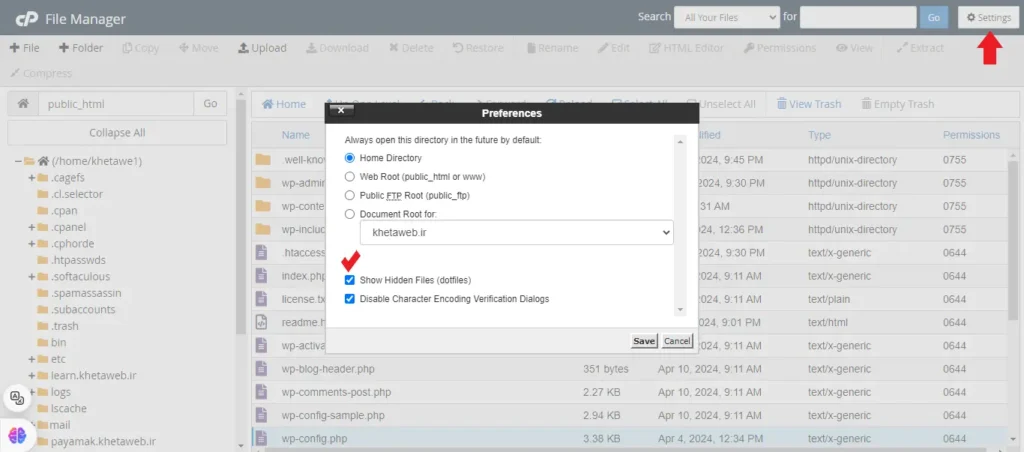Toggle Disable Character Encoding Verification Dialogs checkbox
Screen dimensions: 1024x452
(349, 299)
